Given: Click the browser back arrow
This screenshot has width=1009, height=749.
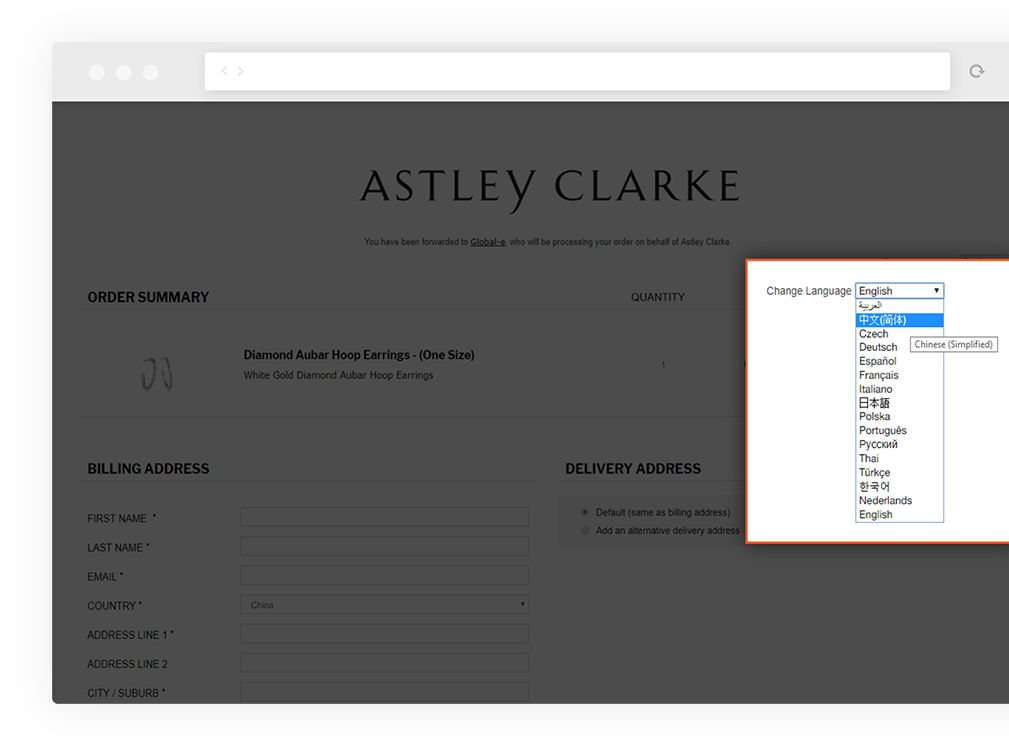Looking at the screenshot, I should pyautogui.click(x=224, y=71).
